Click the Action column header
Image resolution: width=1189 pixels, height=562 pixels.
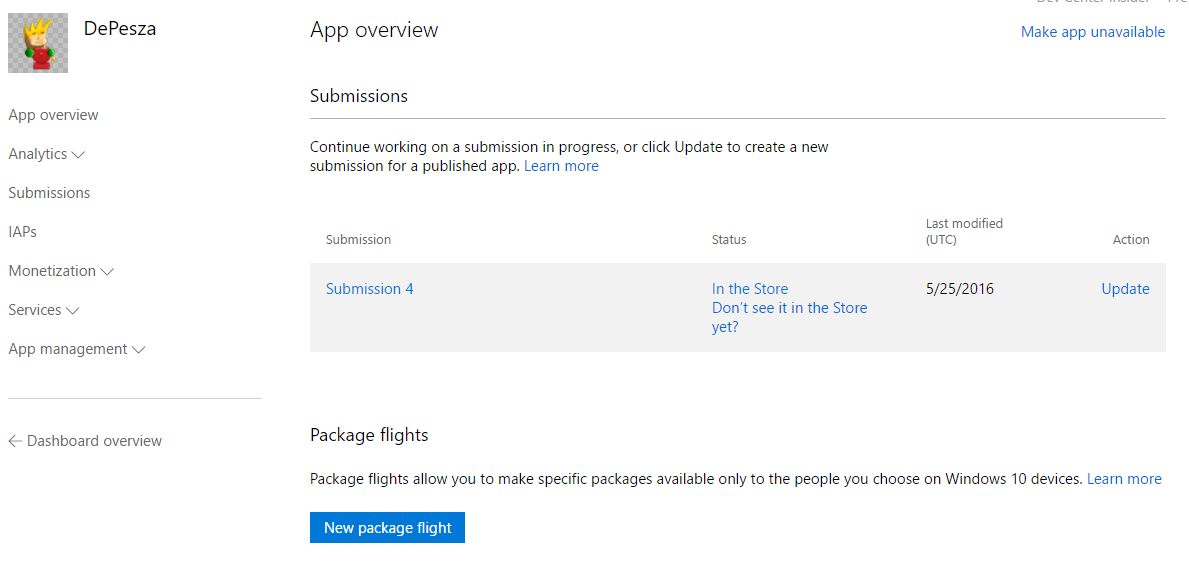(x=1131, y=240)
